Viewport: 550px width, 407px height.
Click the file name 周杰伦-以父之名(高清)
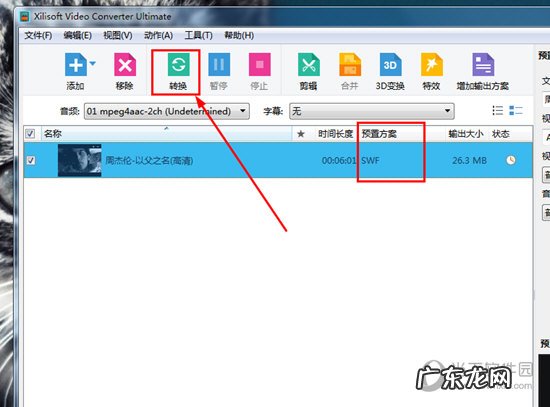click(149, 161)
